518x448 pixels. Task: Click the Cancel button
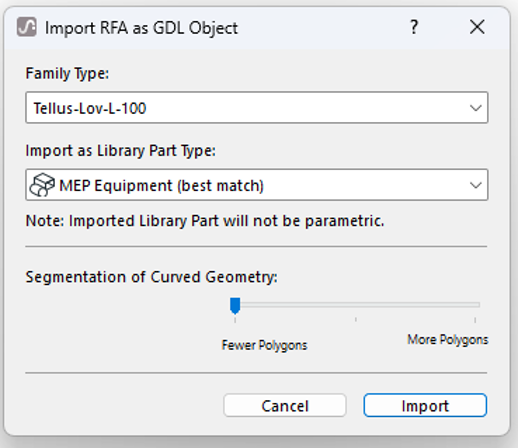click(285, 405)
